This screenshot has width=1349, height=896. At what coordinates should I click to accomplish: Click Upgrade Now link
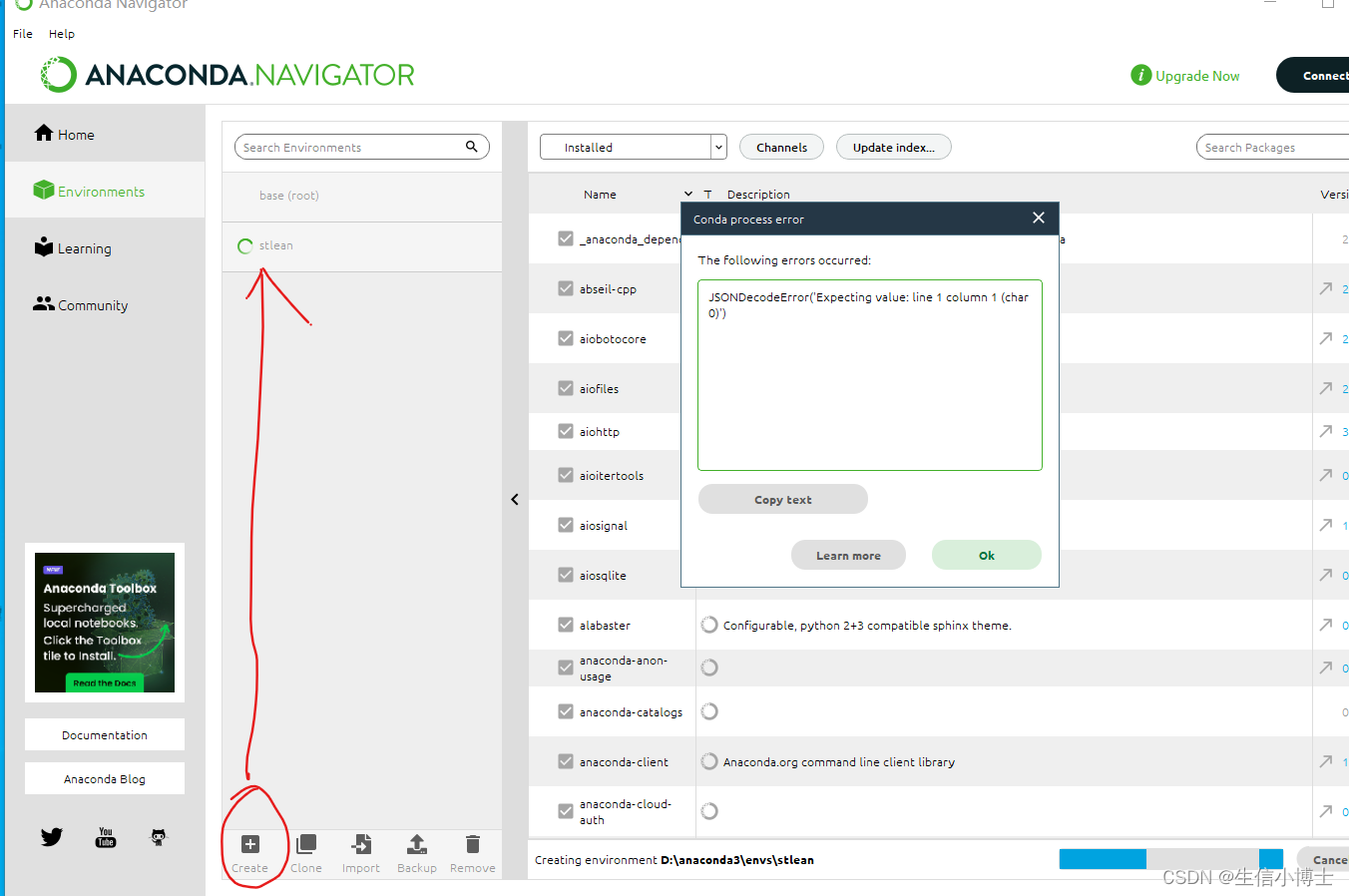(1196, 75)
